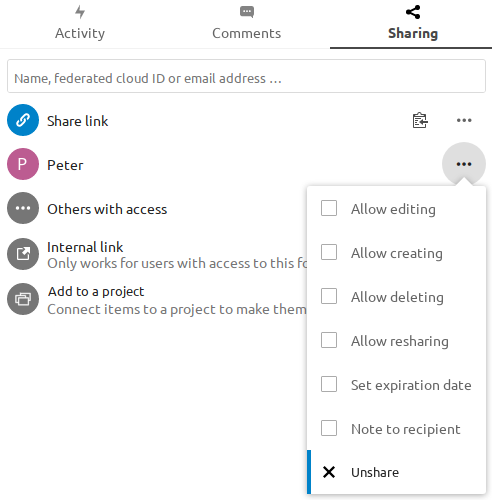Viewport: 492px width, 500px height.
Task: Enable Set expiration date option
Action: (329, 384)
